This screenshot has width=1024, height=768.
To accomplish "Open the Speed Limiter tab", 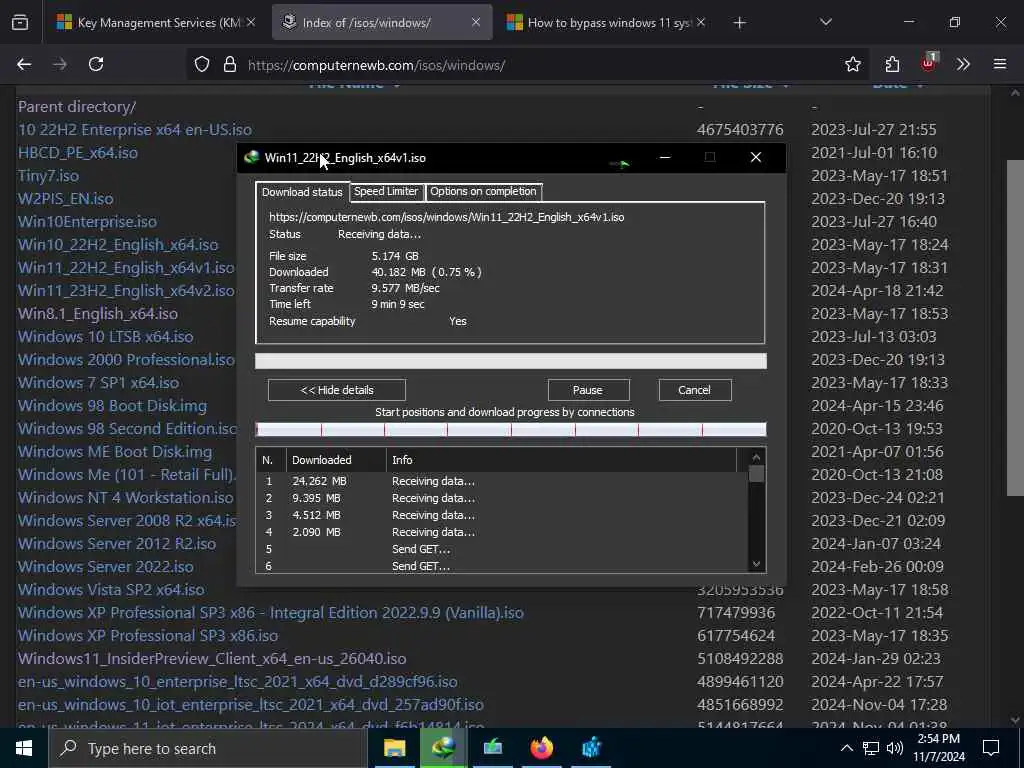I will (386, 191).
